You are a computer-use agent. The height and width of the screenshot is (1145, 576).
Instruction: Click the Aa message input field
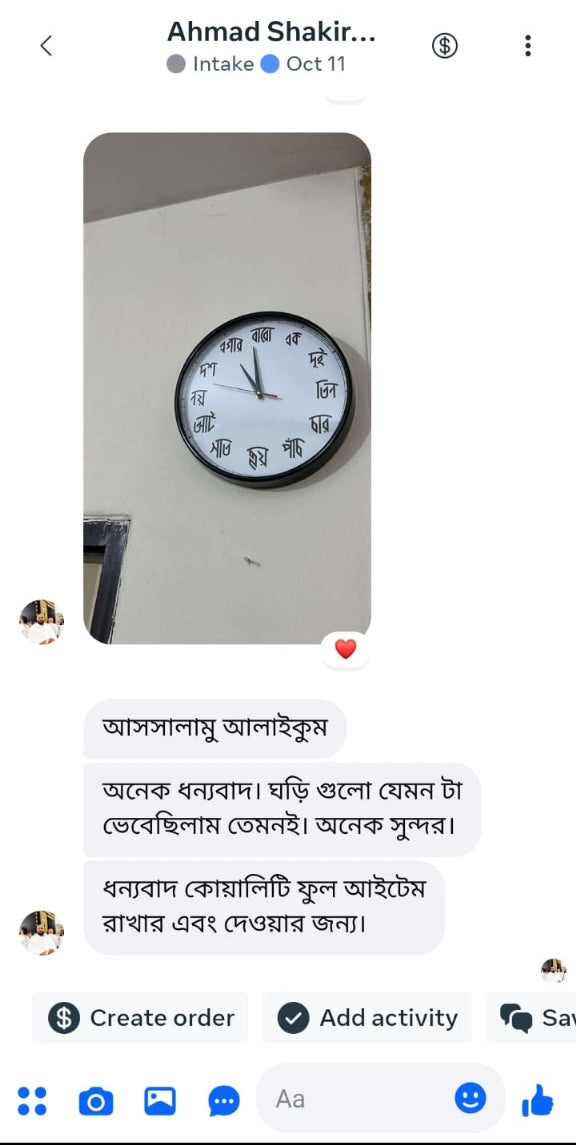point(381,1098)
